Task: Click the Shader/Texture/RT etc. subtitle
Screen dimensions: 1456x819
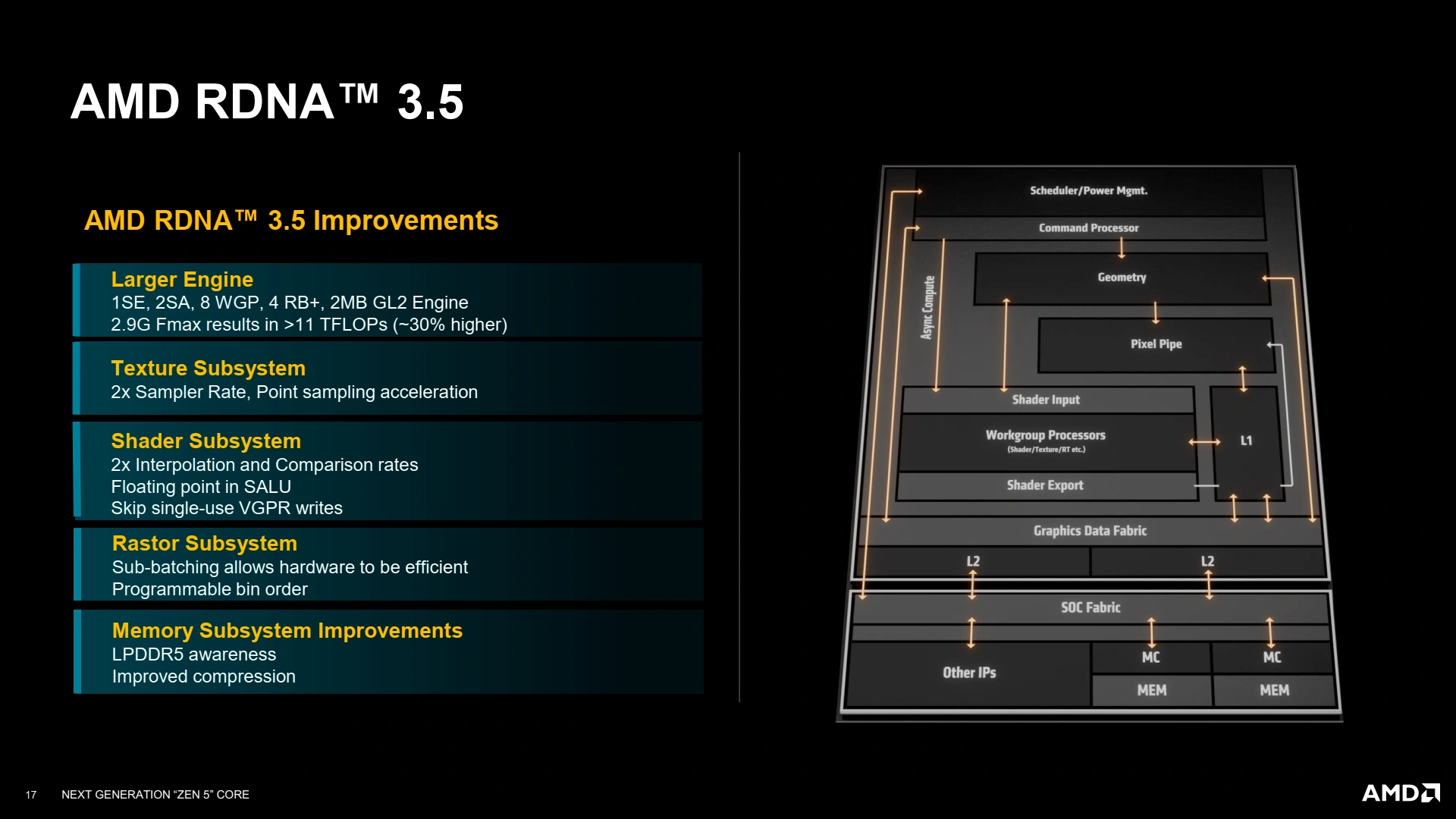Action: tap(1046, 450)
